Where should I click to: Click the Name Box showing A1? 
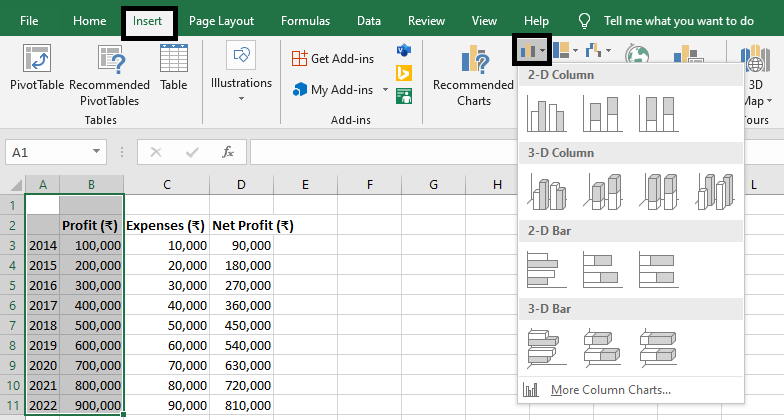[x=48, y=152]
